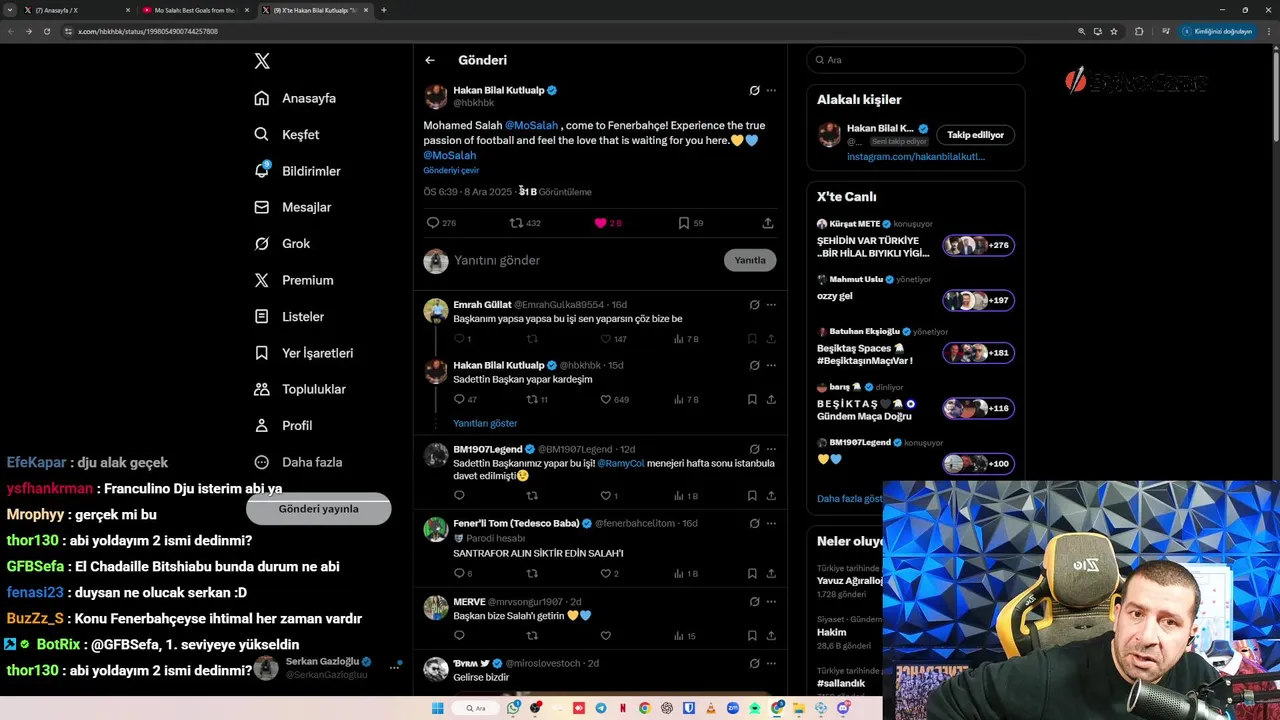Click Gönderiyi çevir translate link
Screen dimensions: 1280x720
click(451, 170)
